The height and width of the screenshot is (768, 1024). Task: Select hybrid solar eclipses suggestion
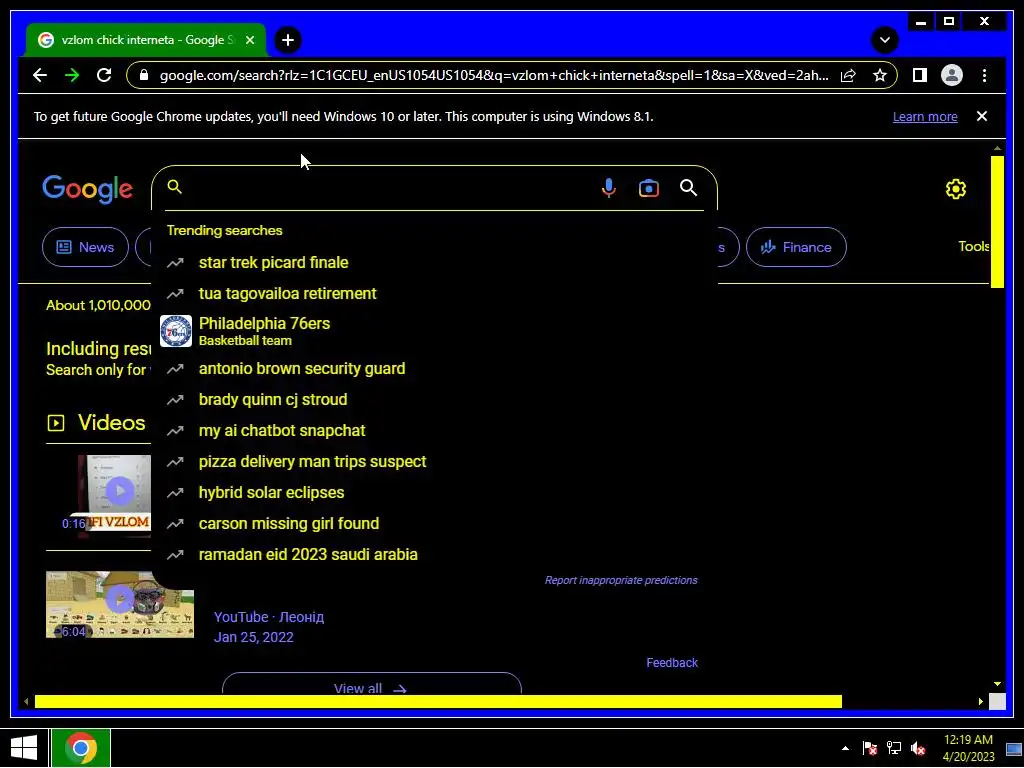coord(434,492)
